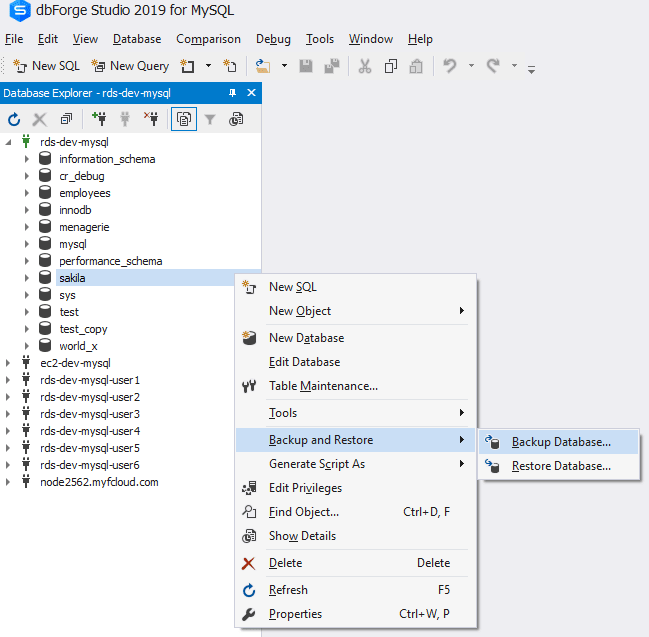The width and height of the screenshot is (649, 637).
Task: Open New Object submenu
Action: [x=355, y=311]
